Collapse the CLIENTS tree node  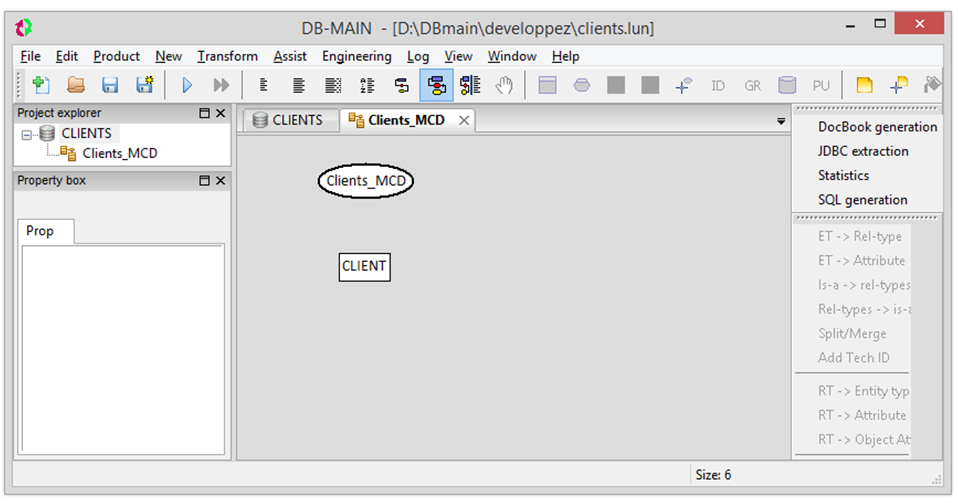click(x=26, y=134)
